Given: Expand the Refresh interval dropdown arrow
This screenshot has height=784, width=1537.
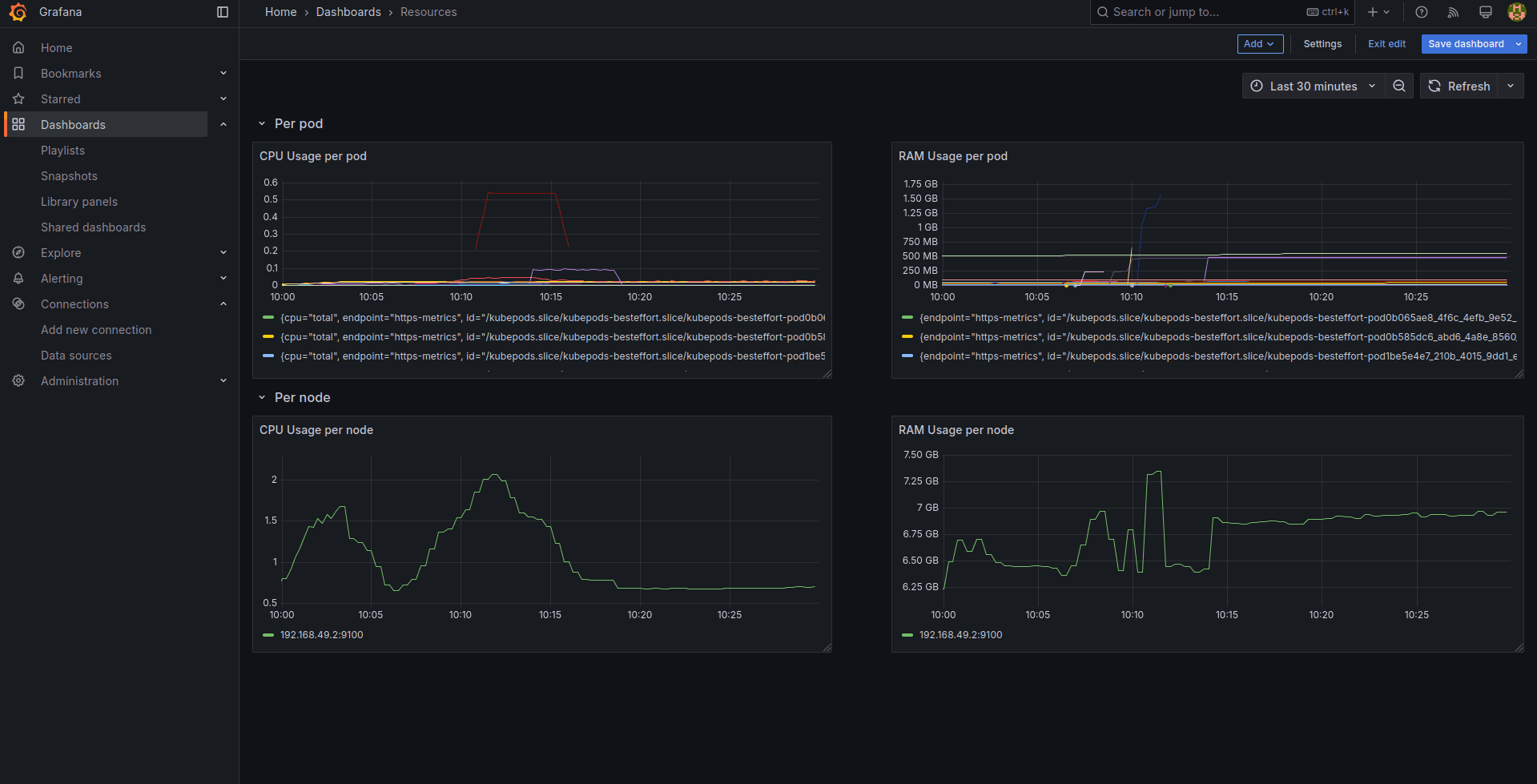Looking at the screenshot, I should [x=1511, y=86].
